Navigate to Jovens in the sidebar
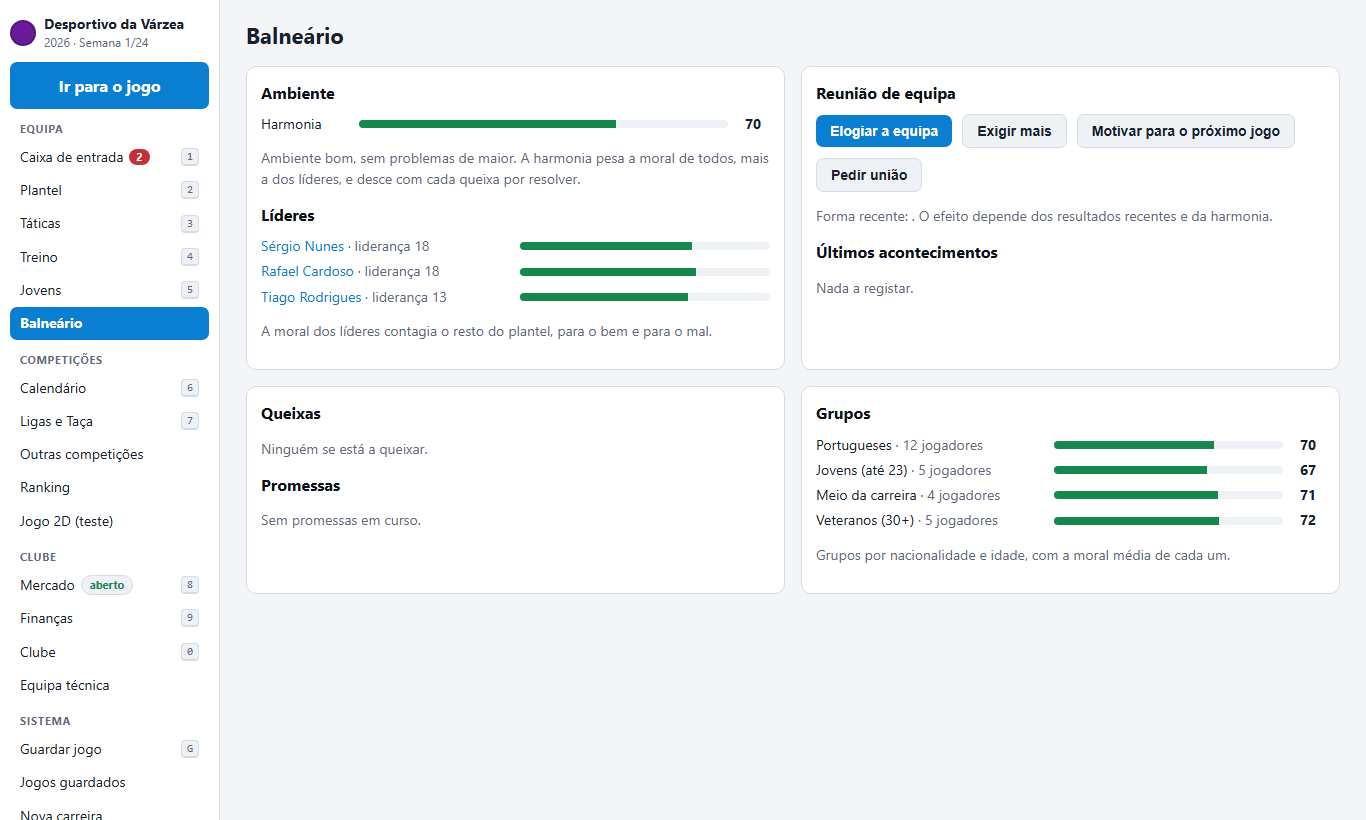The width and height of the screenshot is (1366, 820). tap(109, 290)
